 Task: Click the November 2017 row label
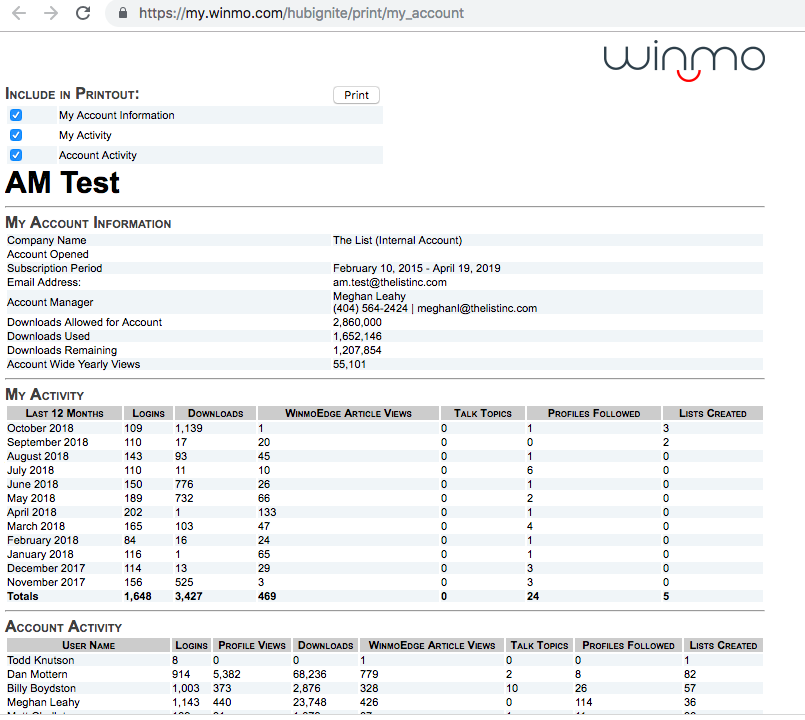pos(46,582)
